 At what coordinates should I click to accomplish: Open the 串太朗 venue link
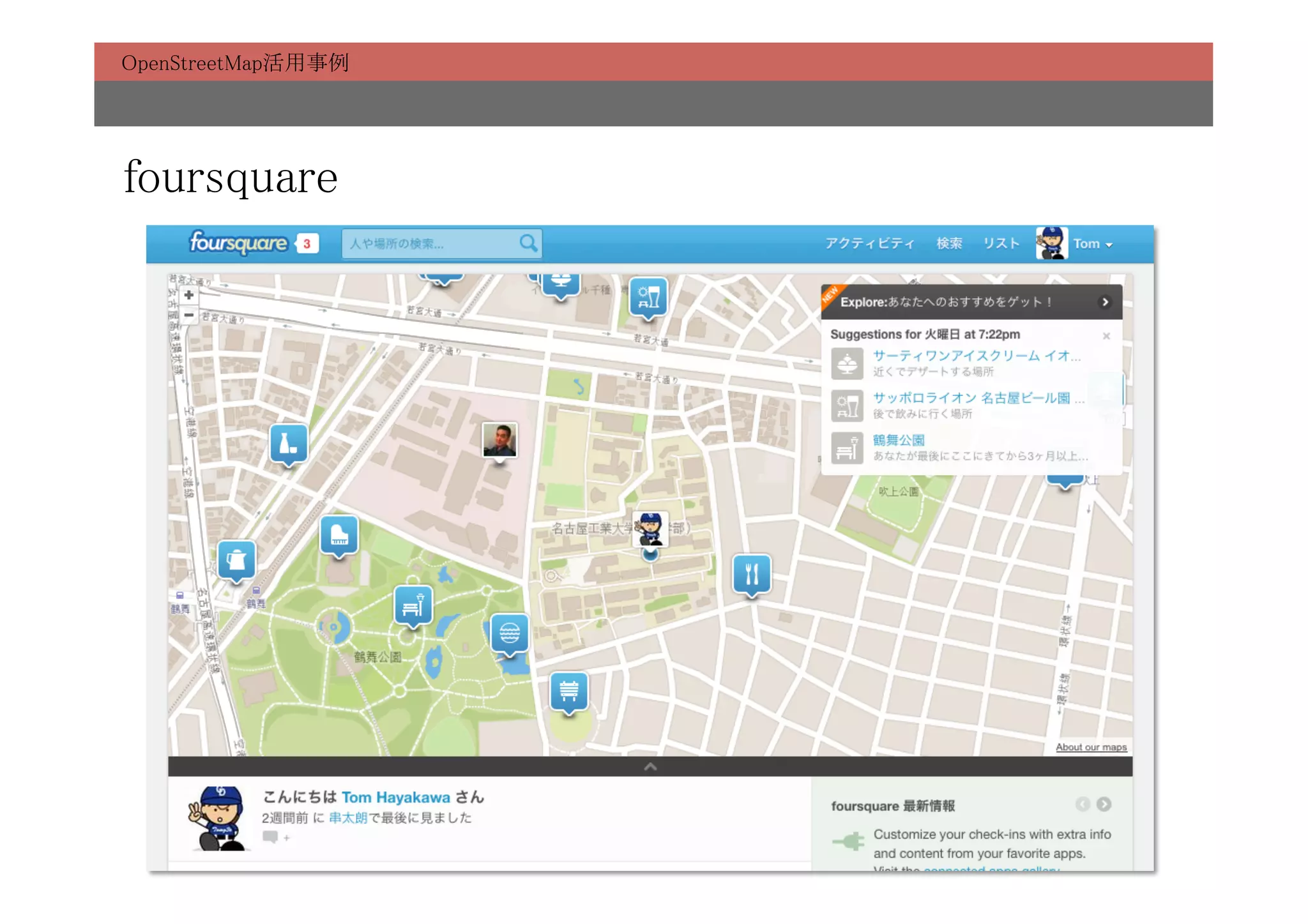pyautogui.click(x=348, y=818)
